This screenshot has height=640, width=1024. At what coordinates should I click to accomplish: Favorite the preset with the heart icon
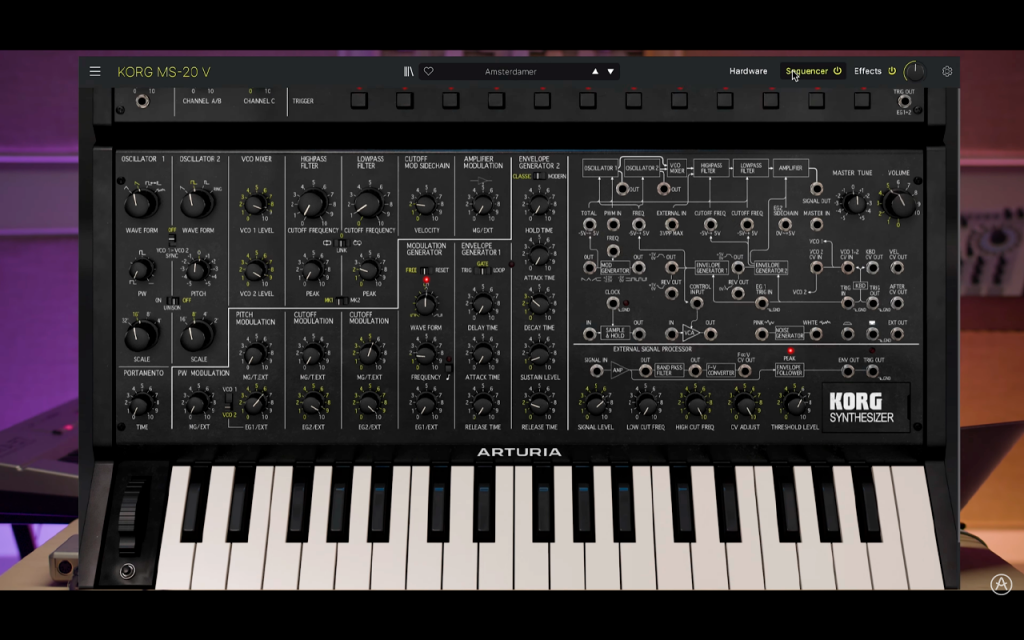point(428,71)
